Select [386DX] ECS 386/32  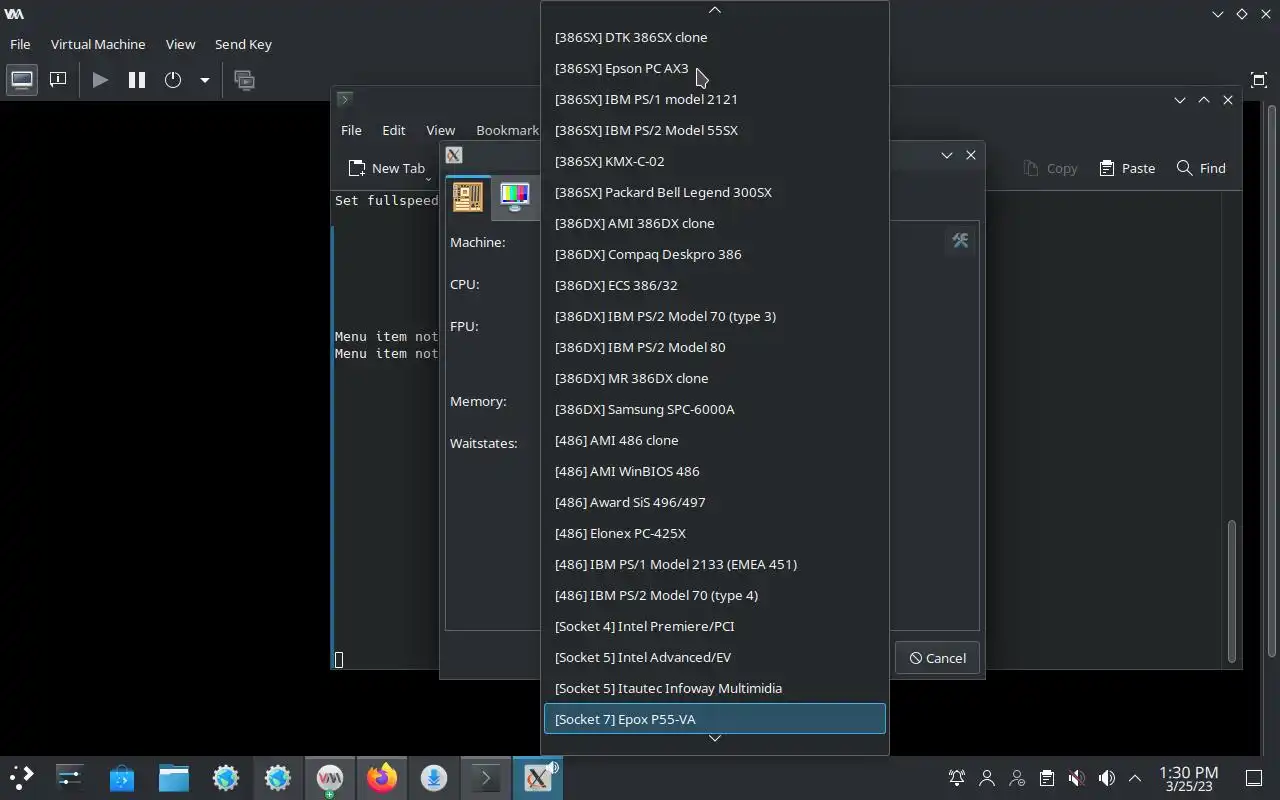(715, 285)
